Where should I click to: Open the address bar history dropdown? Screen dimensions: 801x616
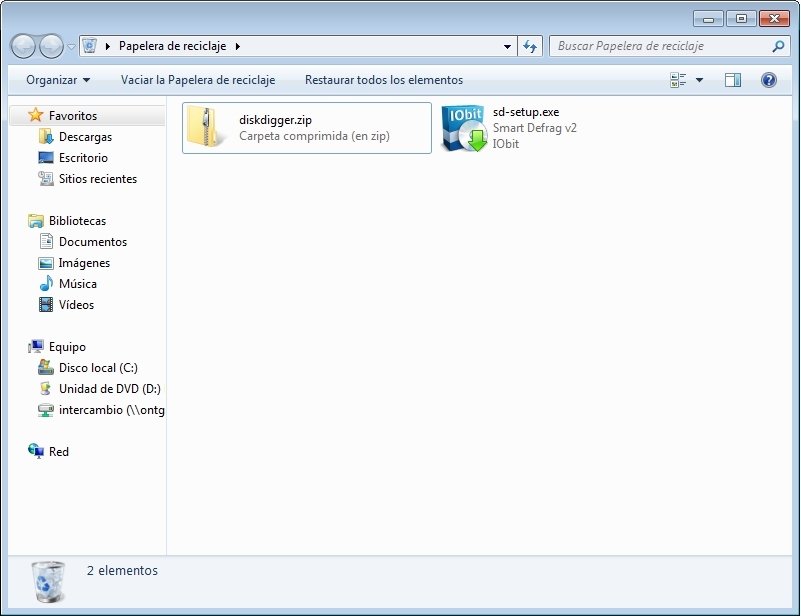(507, 46)
